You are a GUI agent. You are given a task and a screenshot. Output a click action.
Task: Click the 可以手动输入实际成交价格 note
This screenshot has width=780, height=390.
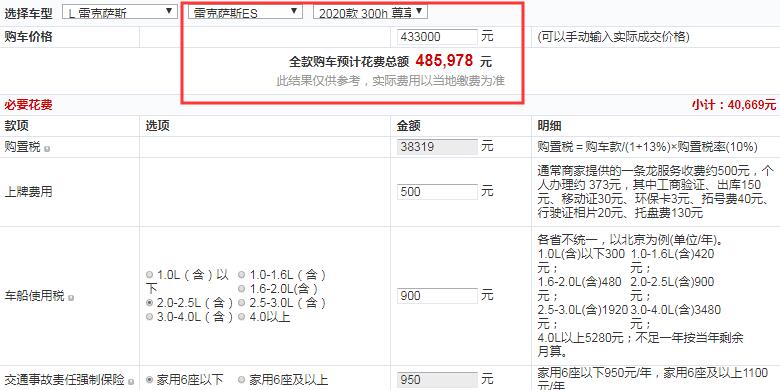[613, 37]
